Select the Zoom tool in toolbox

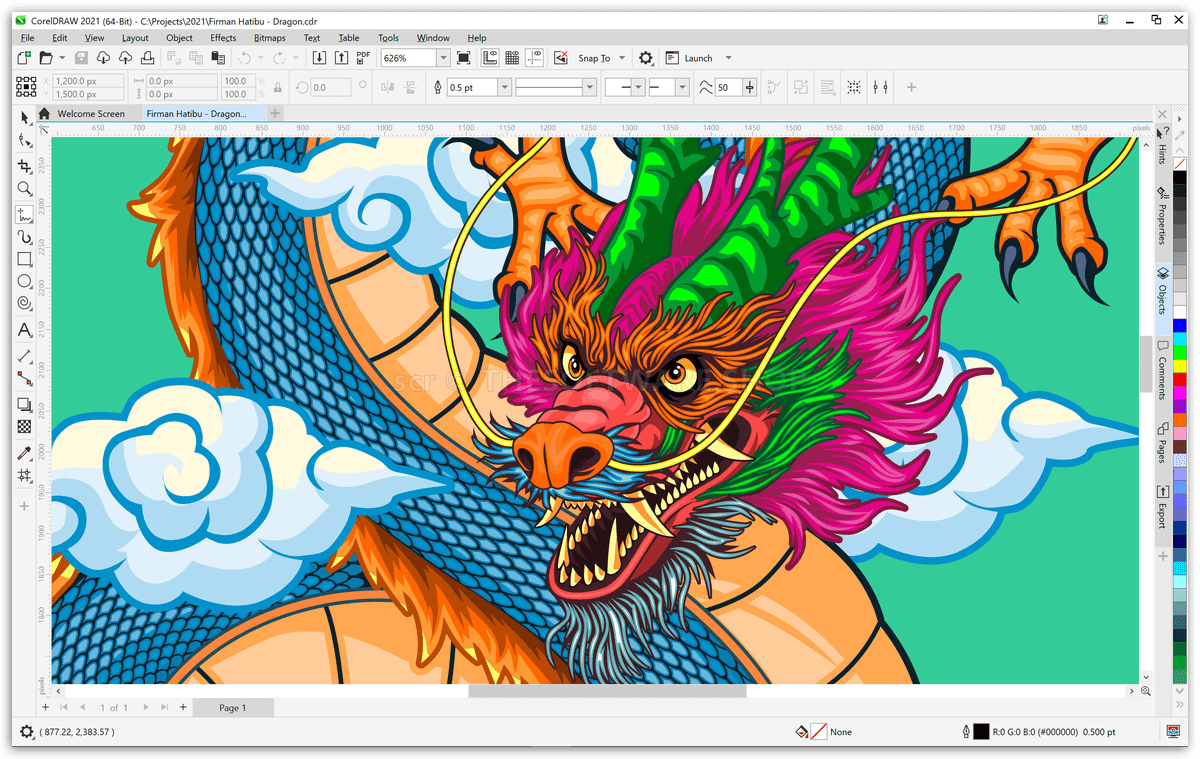(x=25, y=188)
